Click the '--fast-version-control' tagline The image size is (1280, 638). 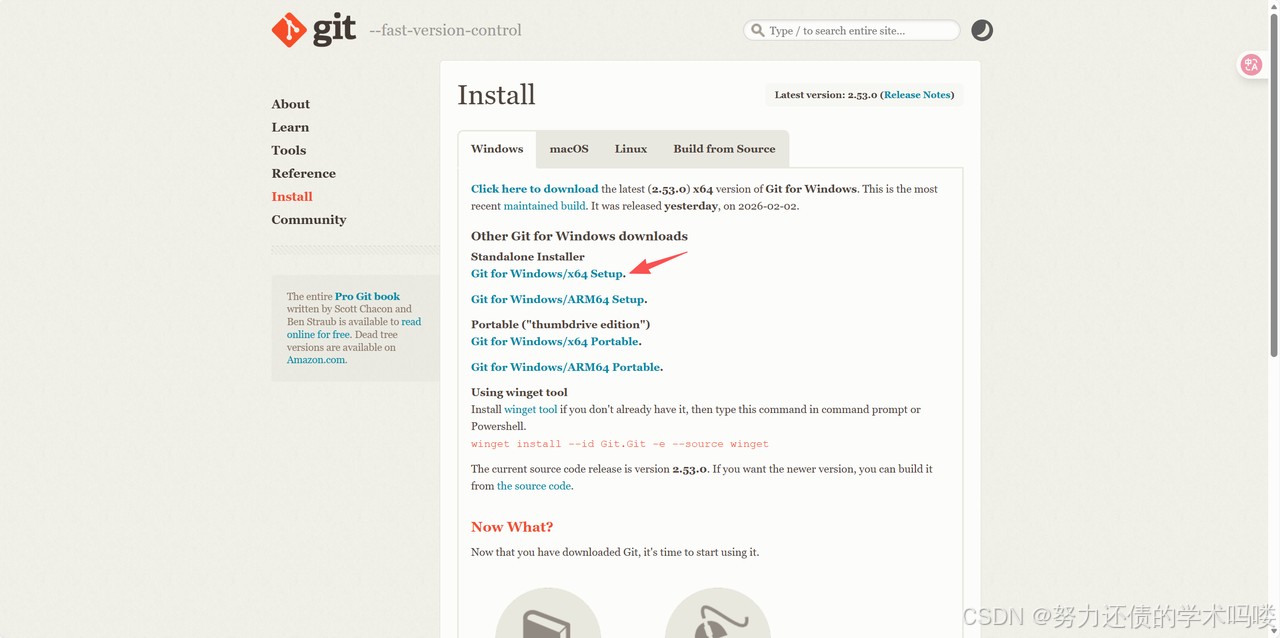445,30
